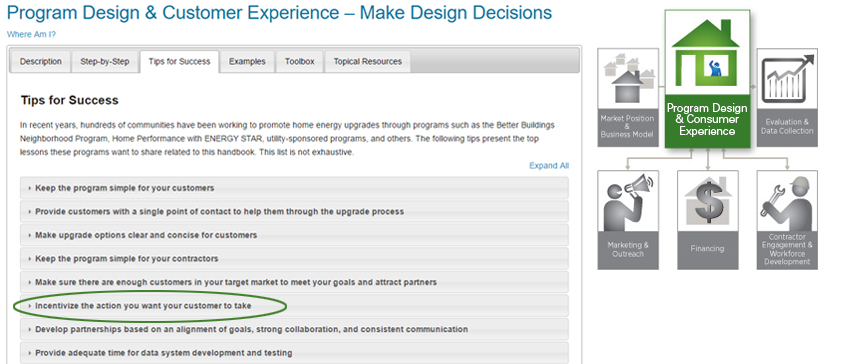Expand 'Make upgrade options clear and concise' tip
Screen dimensions: 850x364
(x=294, y=235)
